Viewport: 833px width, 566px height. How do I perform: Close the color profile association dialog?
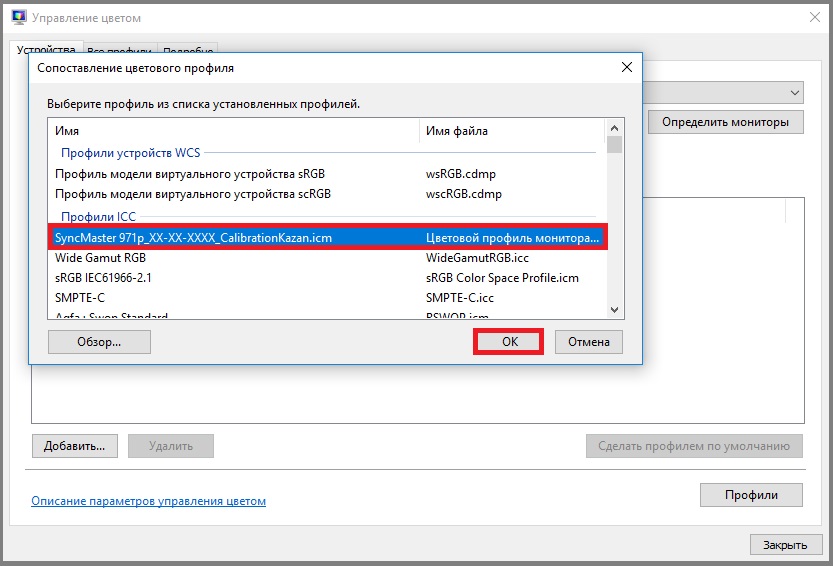pyautogui.click(x=627, y=67)
